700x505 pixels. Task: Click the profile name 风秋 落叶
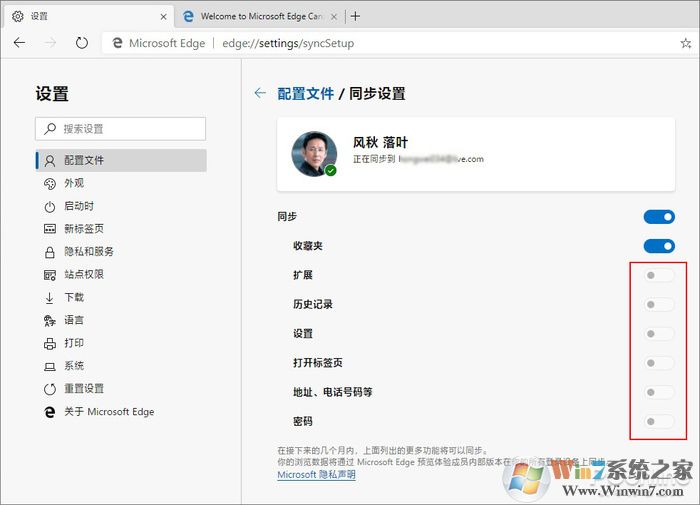pos(380,142)
